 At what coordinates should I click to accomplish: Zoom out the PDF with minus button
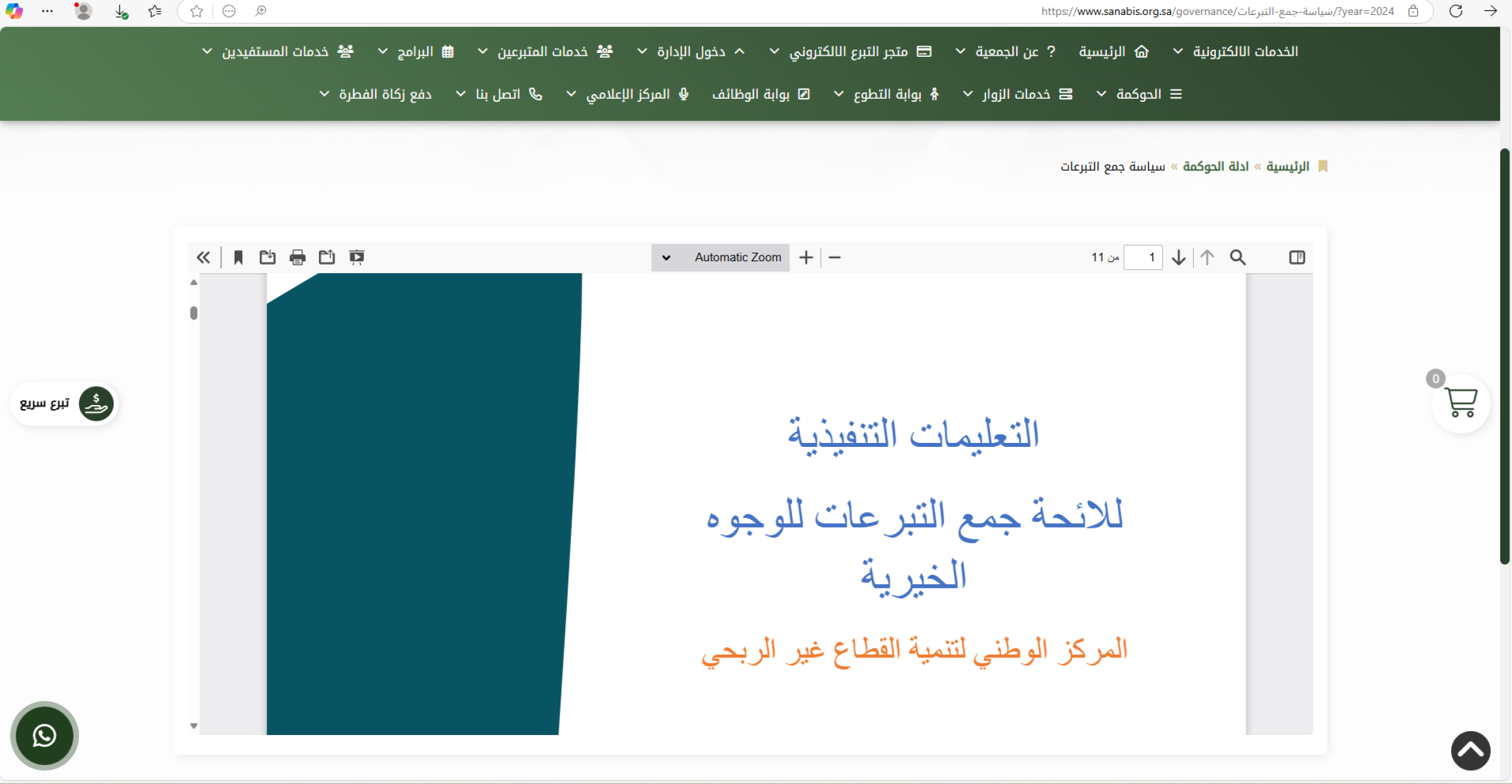click(834, 257)
